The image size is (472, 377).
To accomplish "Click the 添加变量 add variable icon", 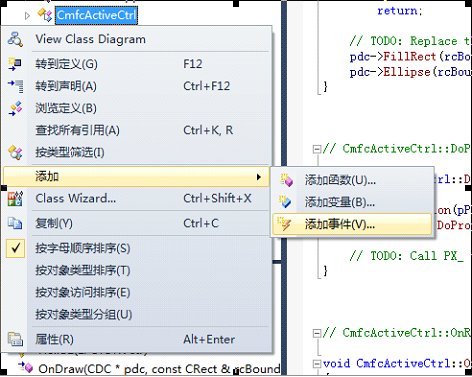I will pyautogui.click(x=285, y=202).
